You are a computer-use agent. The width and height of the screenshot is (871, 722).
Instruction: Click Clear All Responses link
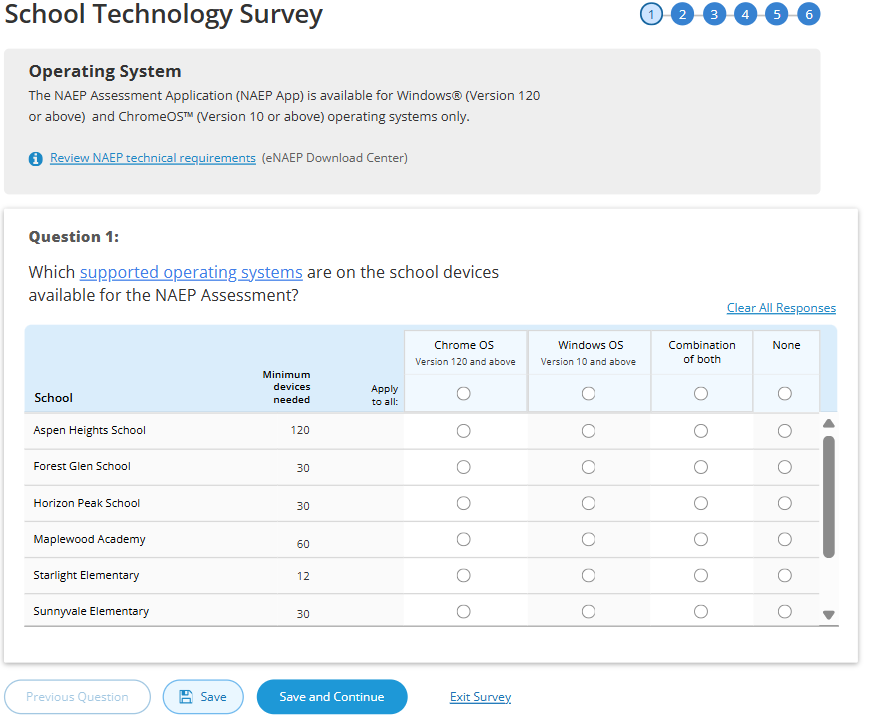click(781, 308)
